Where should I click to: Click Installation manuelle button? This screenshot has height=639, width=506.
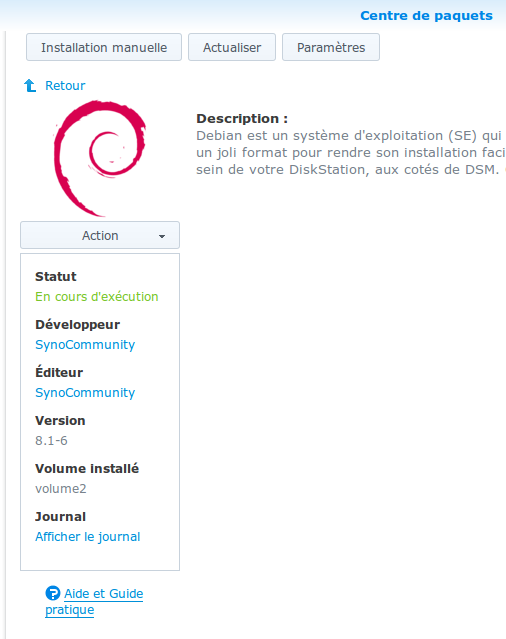104,47
